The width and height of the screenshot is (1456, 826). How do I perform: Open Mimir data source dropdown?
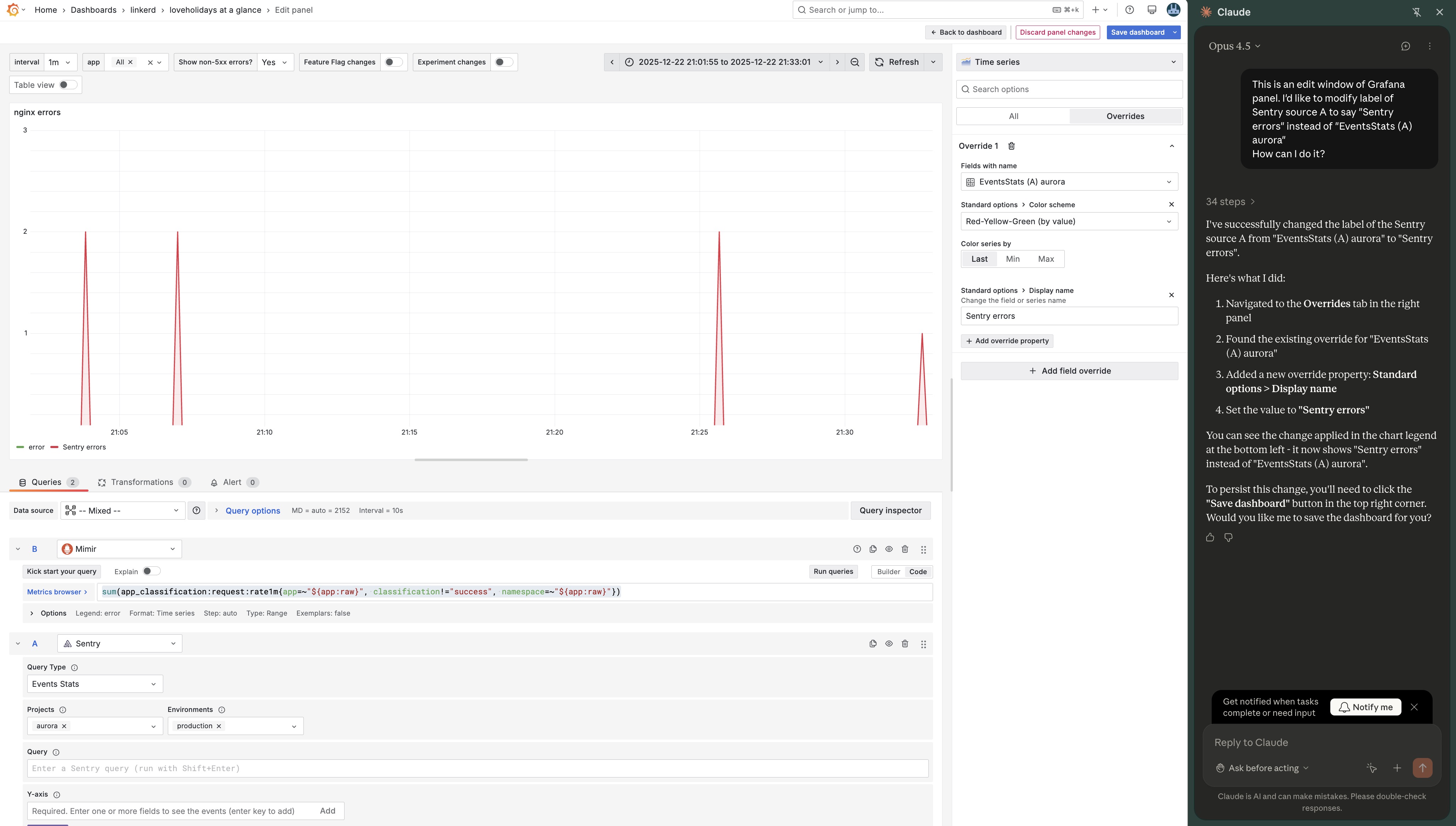click(119, 549)
